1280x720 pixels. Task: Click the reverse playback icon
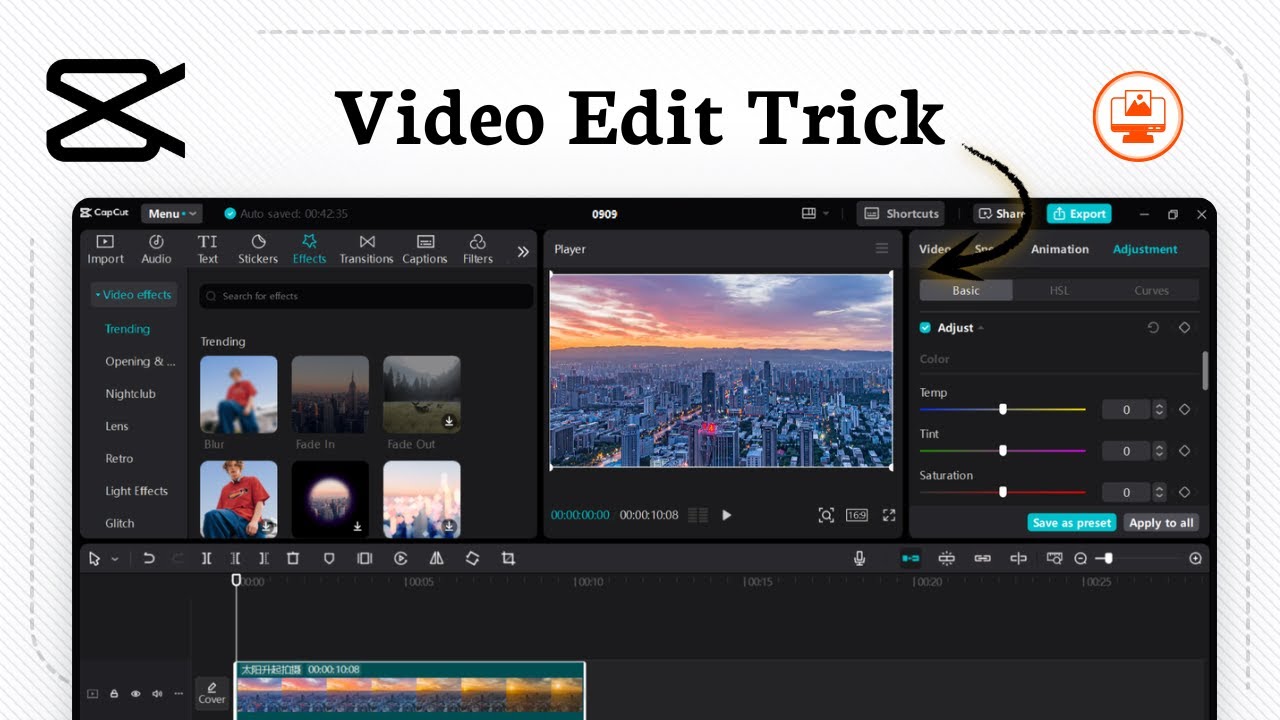click(x=401, y=558)
